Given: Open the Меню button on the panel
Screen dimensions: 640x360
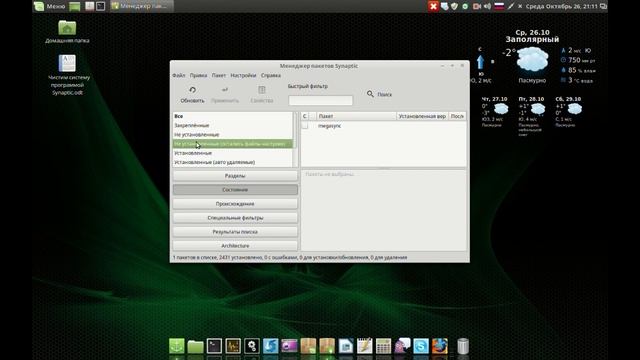Looking at the screenshot, I should coord(51,6).
